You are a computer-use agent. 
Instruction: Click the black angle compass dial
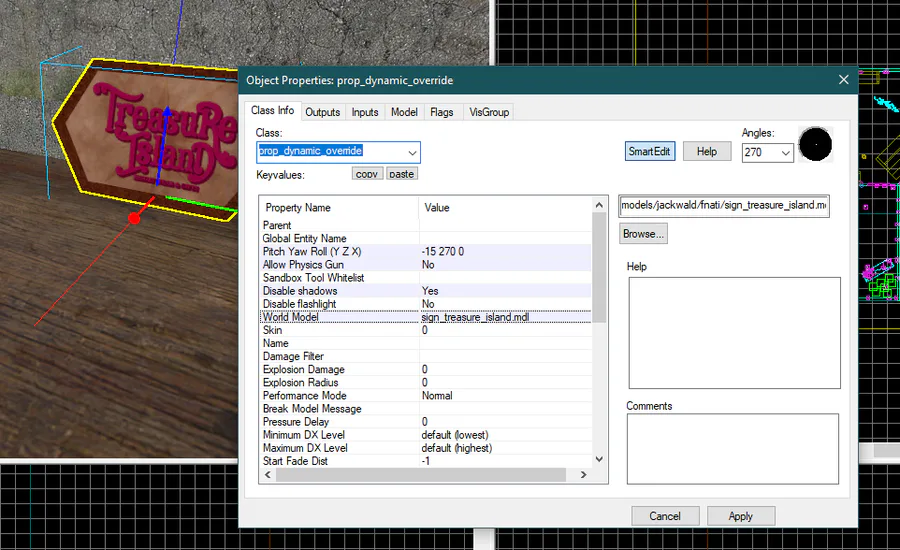815,145
